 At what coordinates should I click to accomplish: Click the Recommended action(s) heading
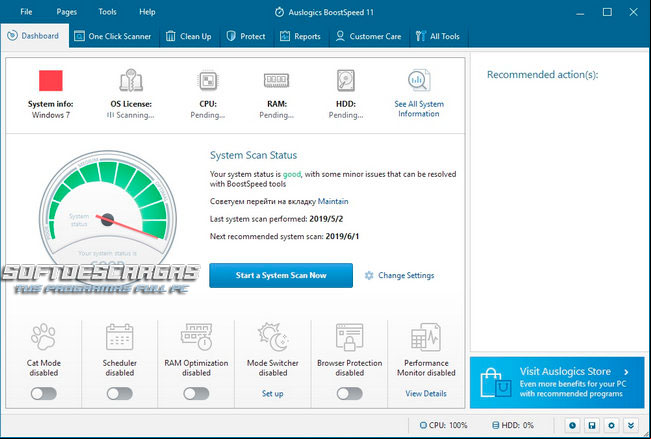click(543, 75)
